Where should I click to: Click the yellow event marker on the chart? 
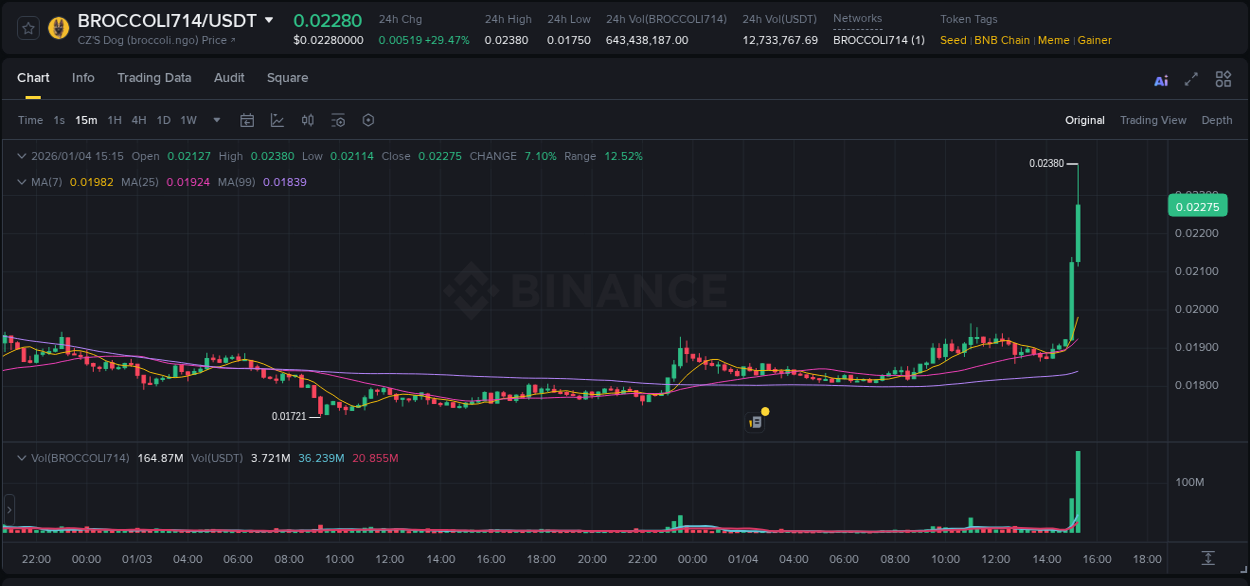(764, 411)
